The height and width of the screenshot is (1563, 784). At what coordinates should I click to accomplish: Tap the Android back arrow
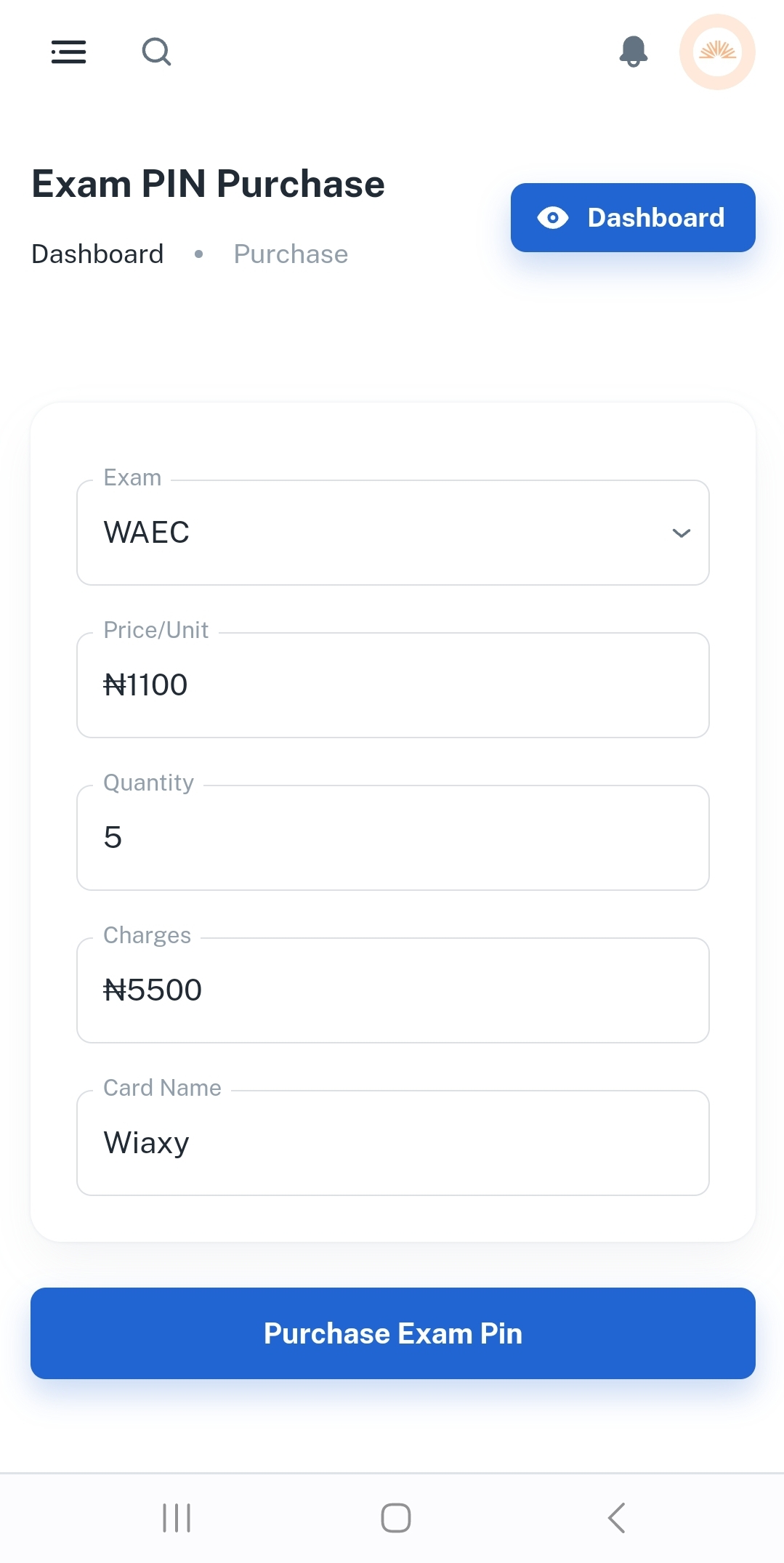(617, 1518)
